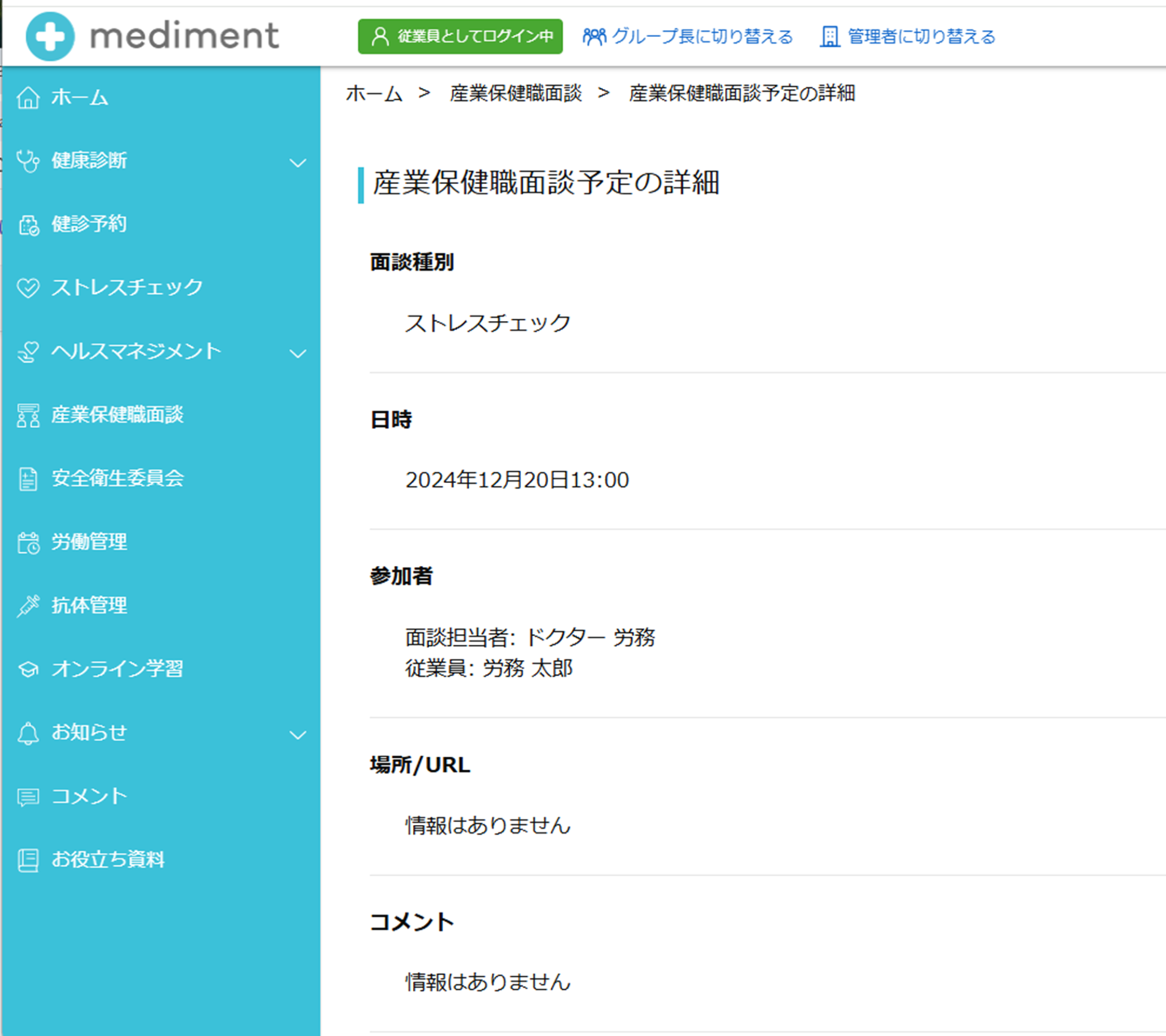Click the book icon for お役立ち資料
The width and height of the screenshot is (1166, 1036).
28,860
